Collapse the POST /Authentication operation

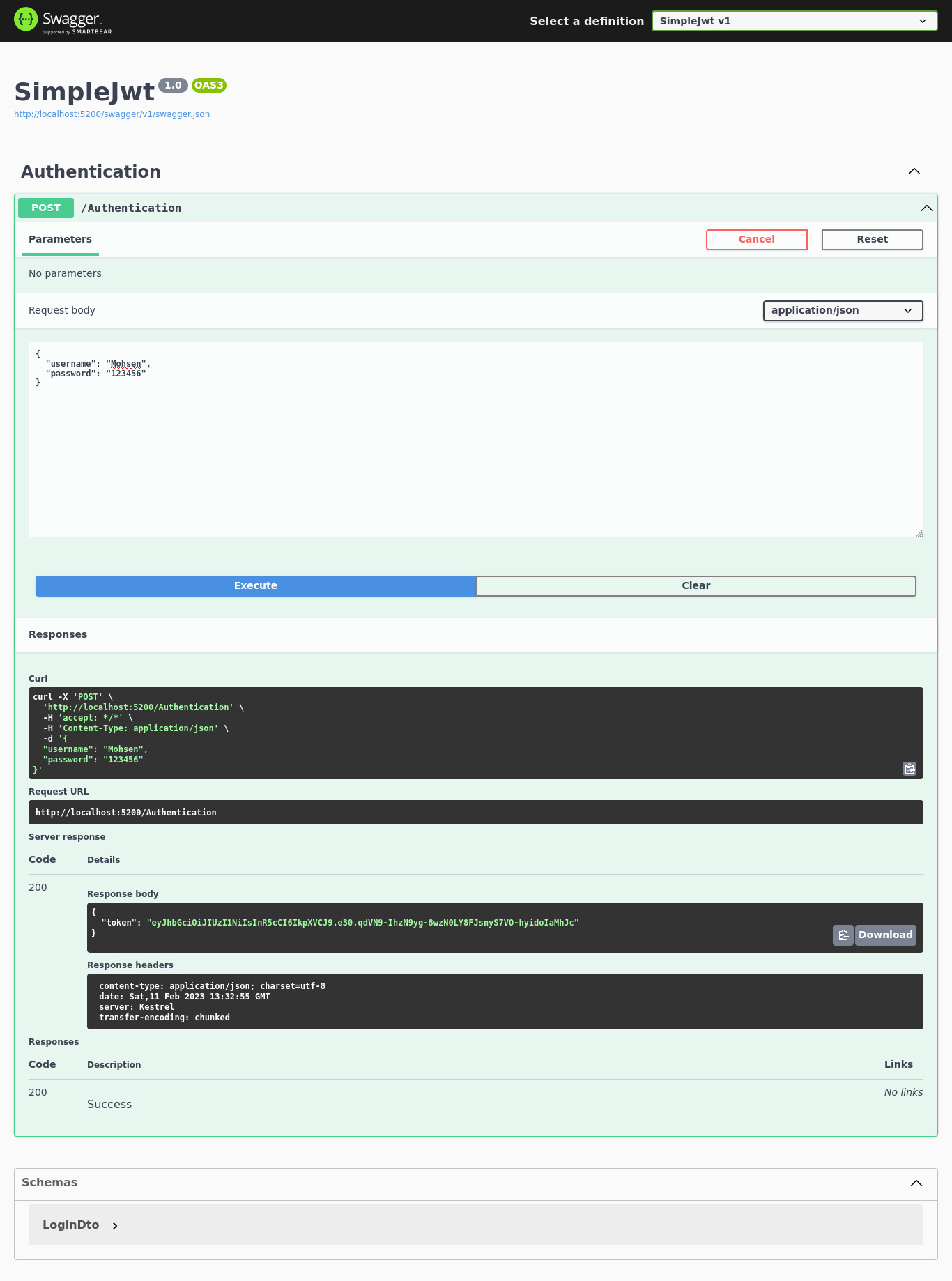[926, 208]
